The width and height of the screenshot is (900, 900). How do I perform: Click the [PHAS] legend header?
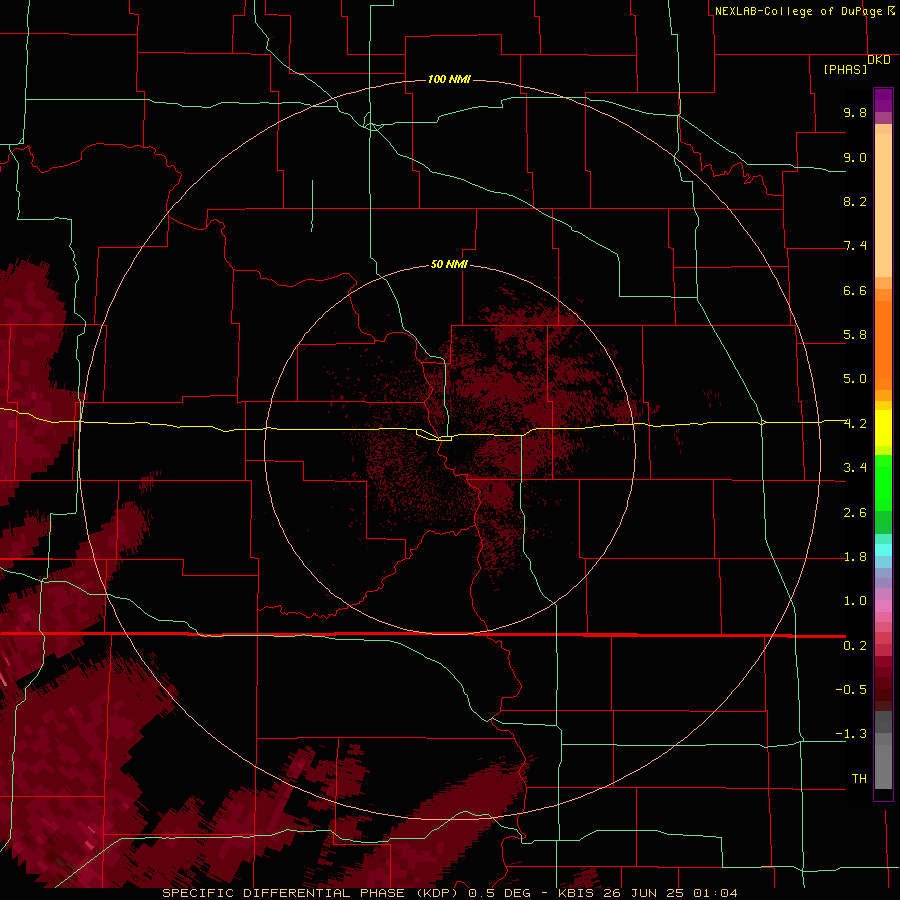845,69
